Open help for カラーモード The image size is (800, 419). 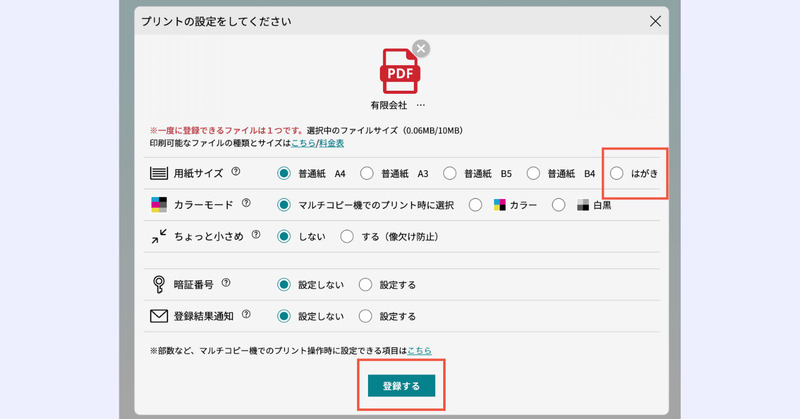(x=246, y=203)
